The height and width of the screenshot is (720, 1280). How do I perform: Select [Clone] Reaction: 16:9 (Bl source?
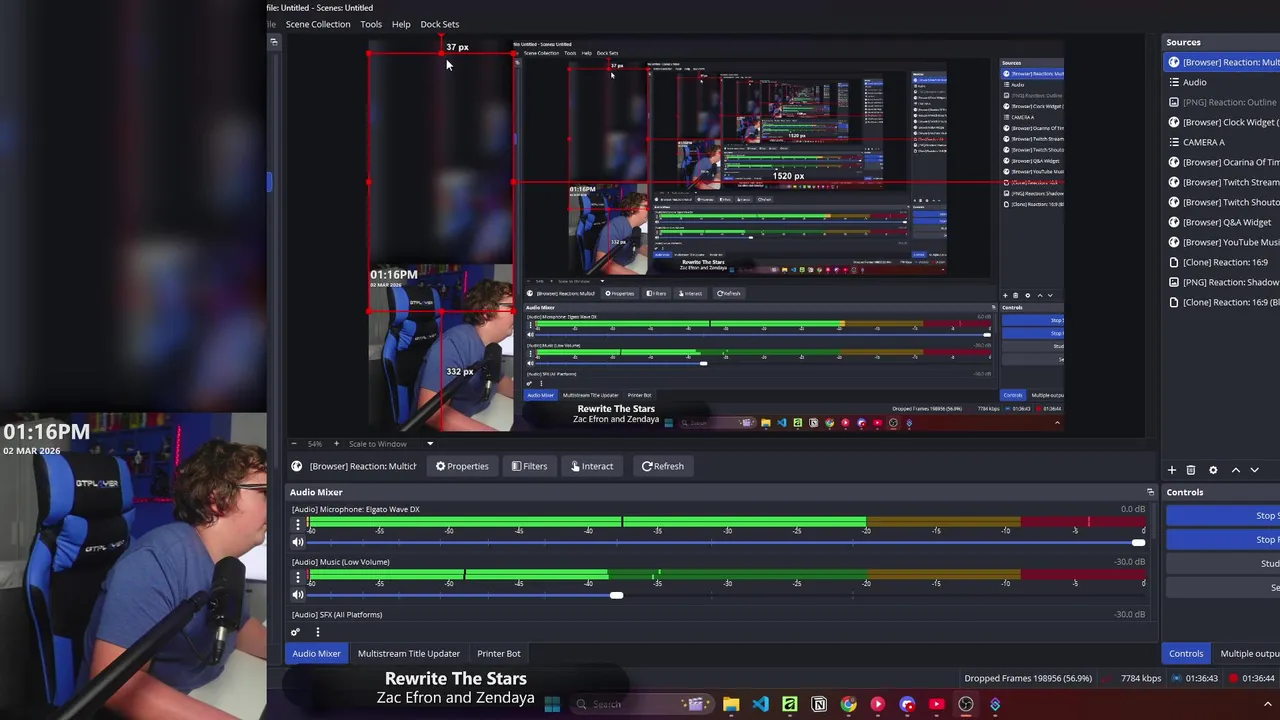tap(1223, 302)
